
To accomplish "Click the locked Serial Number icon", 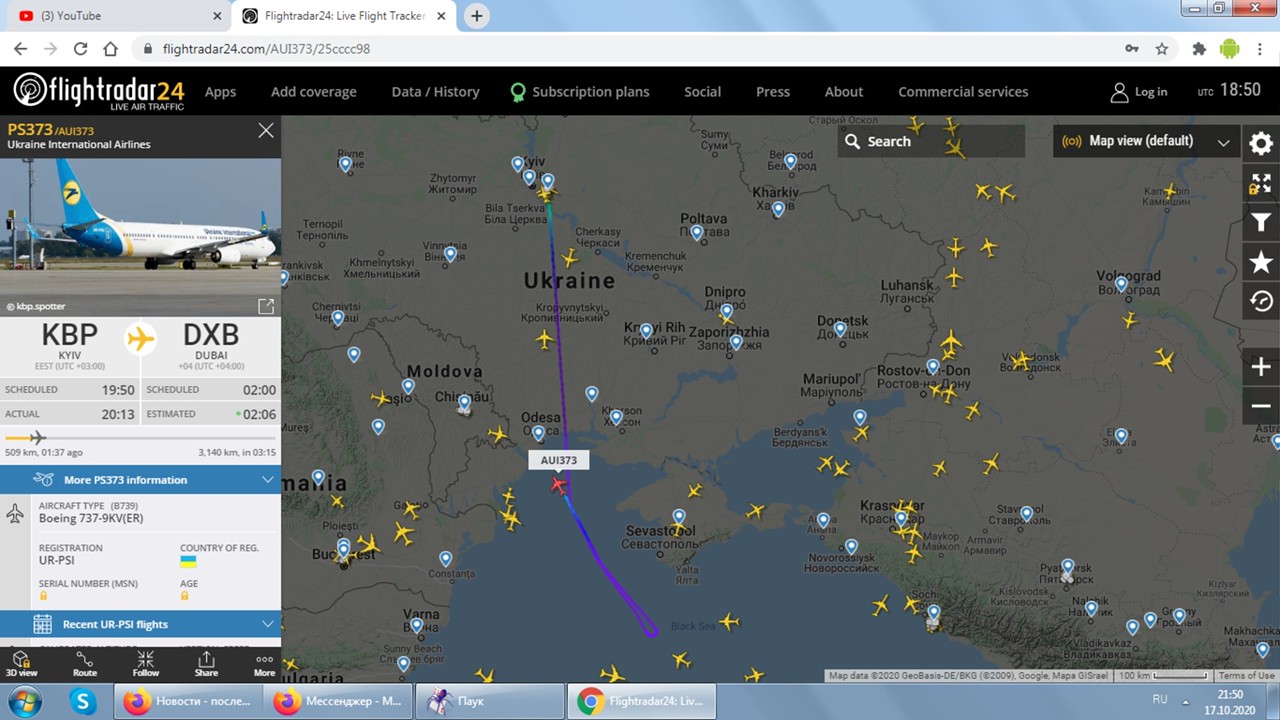I will click(x=44, y=596).
